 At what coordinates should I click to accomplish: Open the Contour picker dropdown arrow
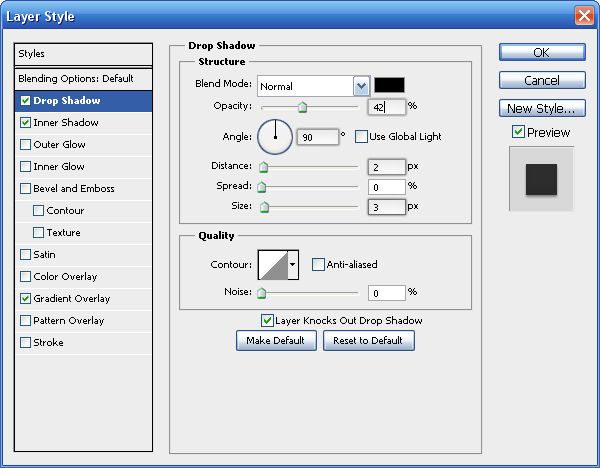pos(293,265)
